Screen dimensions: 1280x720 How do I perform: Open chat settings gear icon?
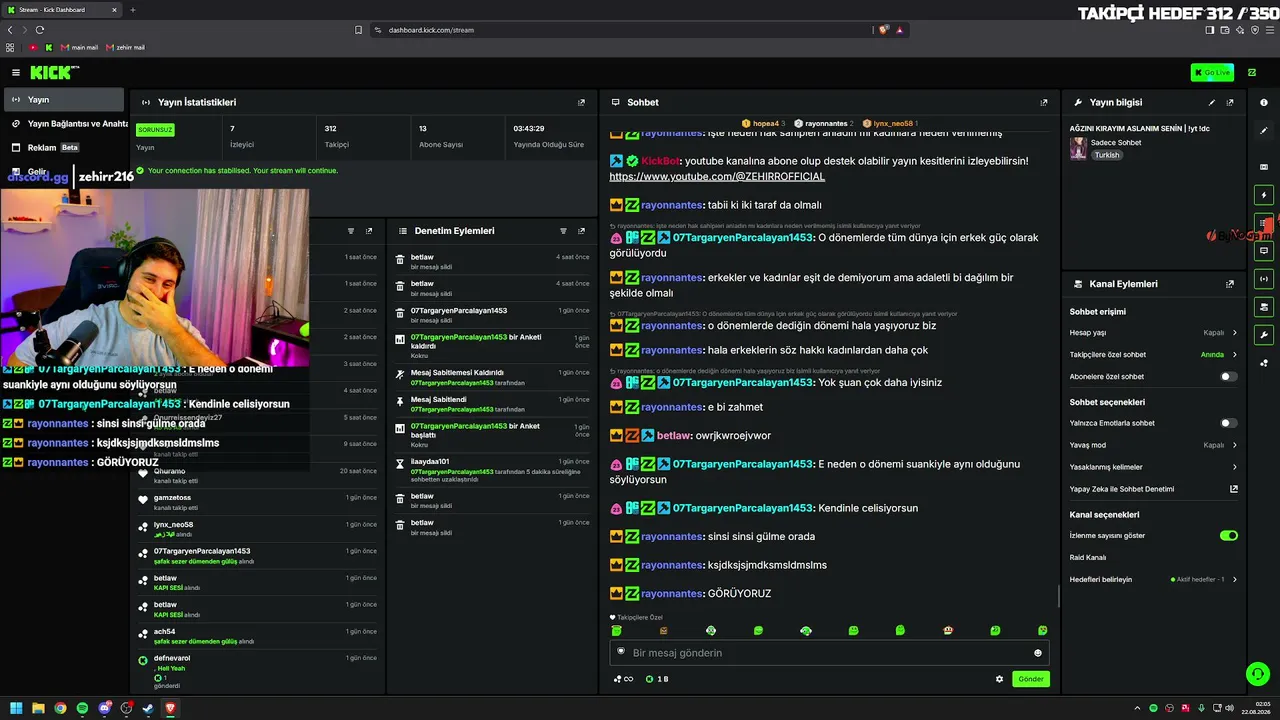(999, 679)
